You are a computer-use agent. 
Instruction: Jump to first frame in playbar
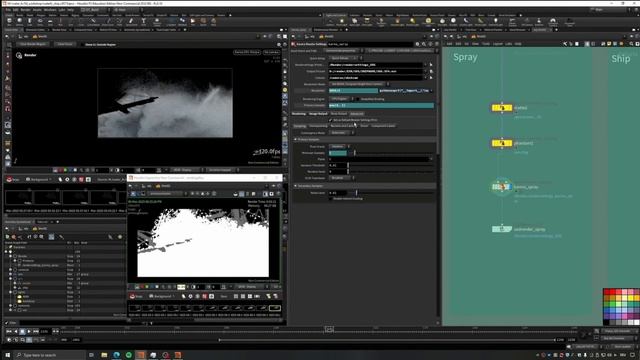(9, 331)
